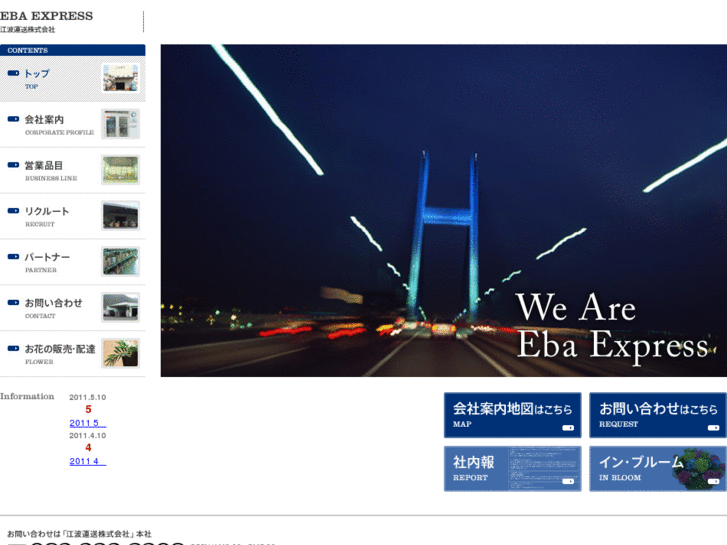Go to 営業品目 Business Line
The image size is (727, 545).
(x=72, y=171)
